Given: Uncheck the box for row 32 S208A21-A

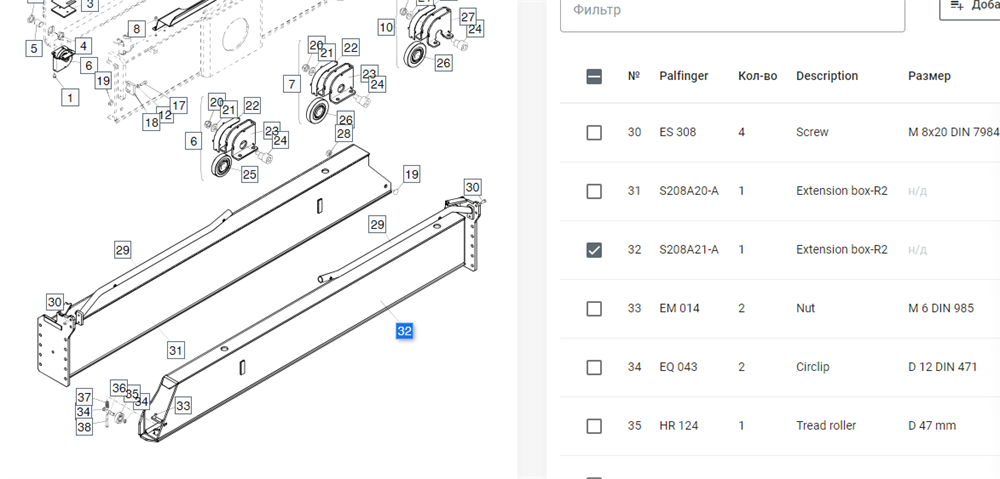Looking at the screenshot, I should [594, 249].
